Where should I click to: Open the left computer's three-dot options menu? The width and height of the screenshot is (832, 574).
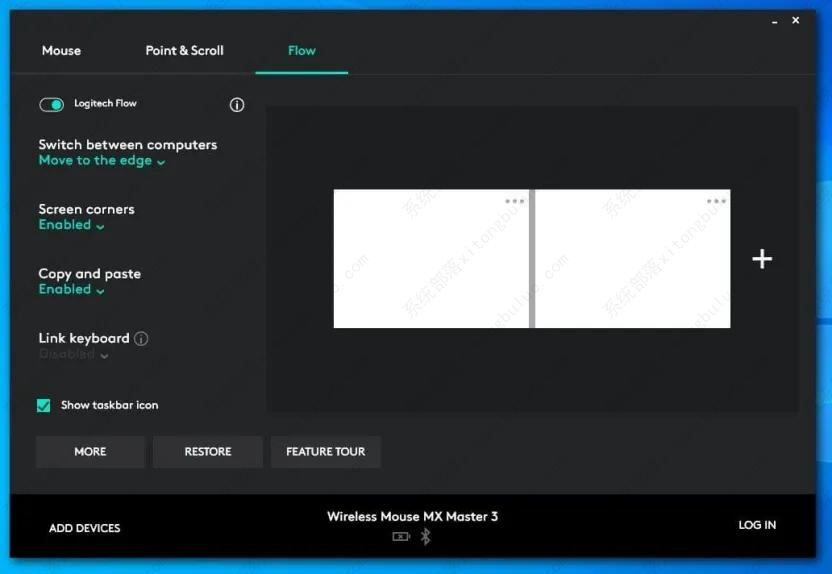514,201
